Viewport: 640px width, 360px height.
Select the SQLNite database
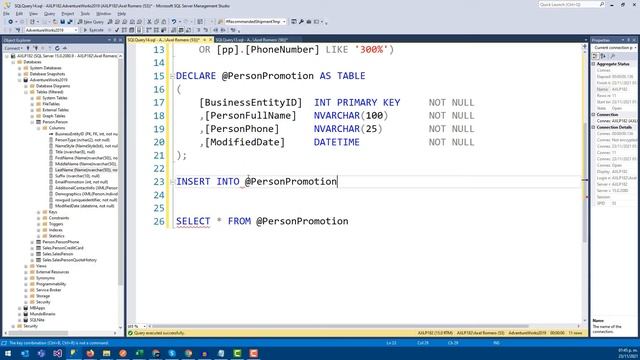37,320
